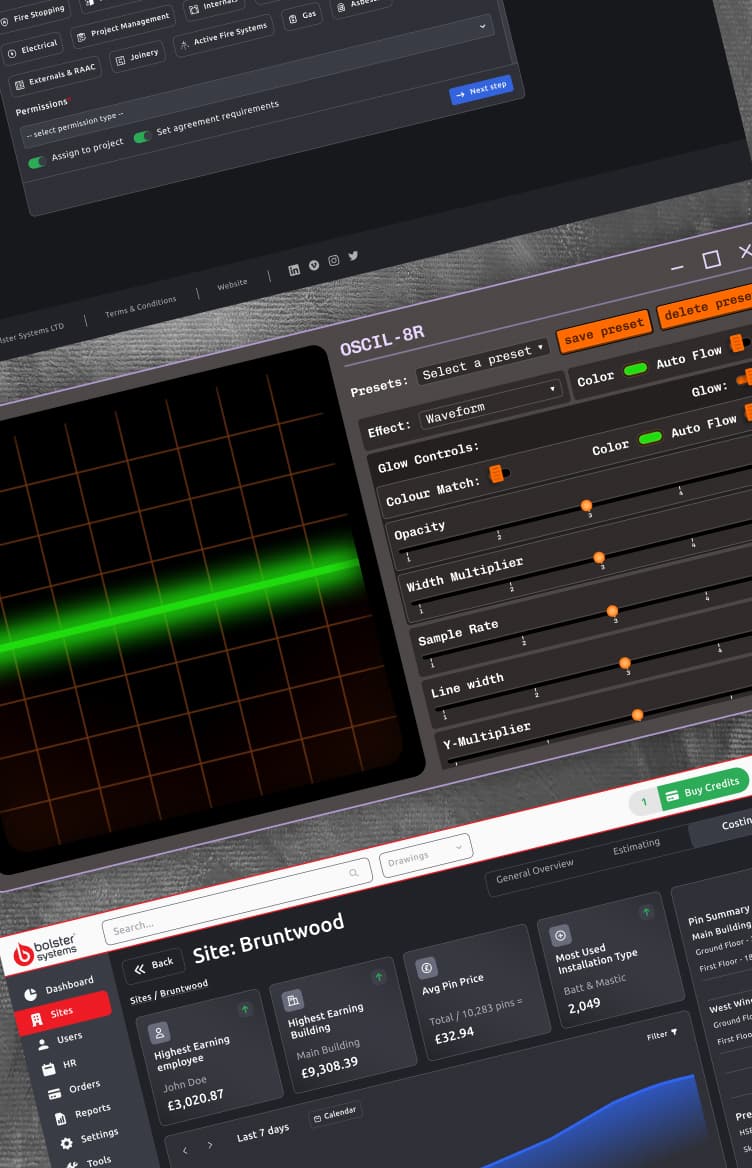Toggle Assign to project switch
This screenshot has height=1168, width=752.
(36, 162)
